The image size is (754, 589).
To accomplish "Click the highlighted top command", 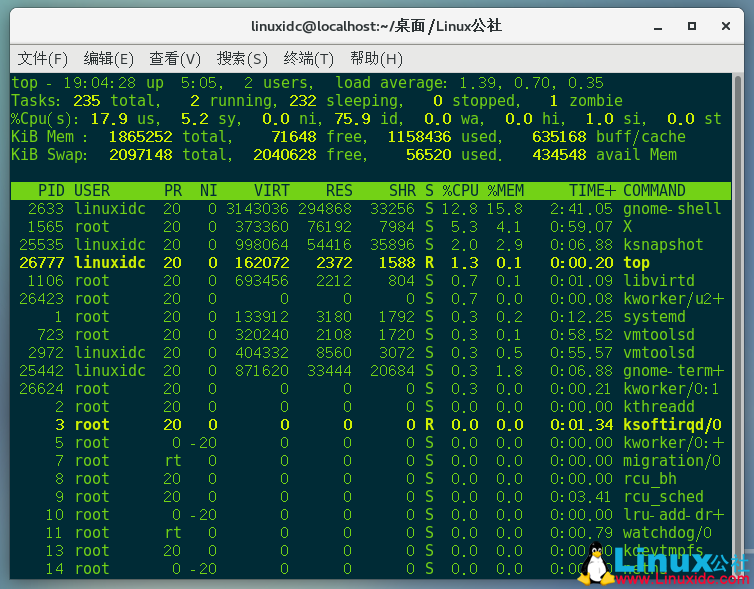I will point(636,263).
